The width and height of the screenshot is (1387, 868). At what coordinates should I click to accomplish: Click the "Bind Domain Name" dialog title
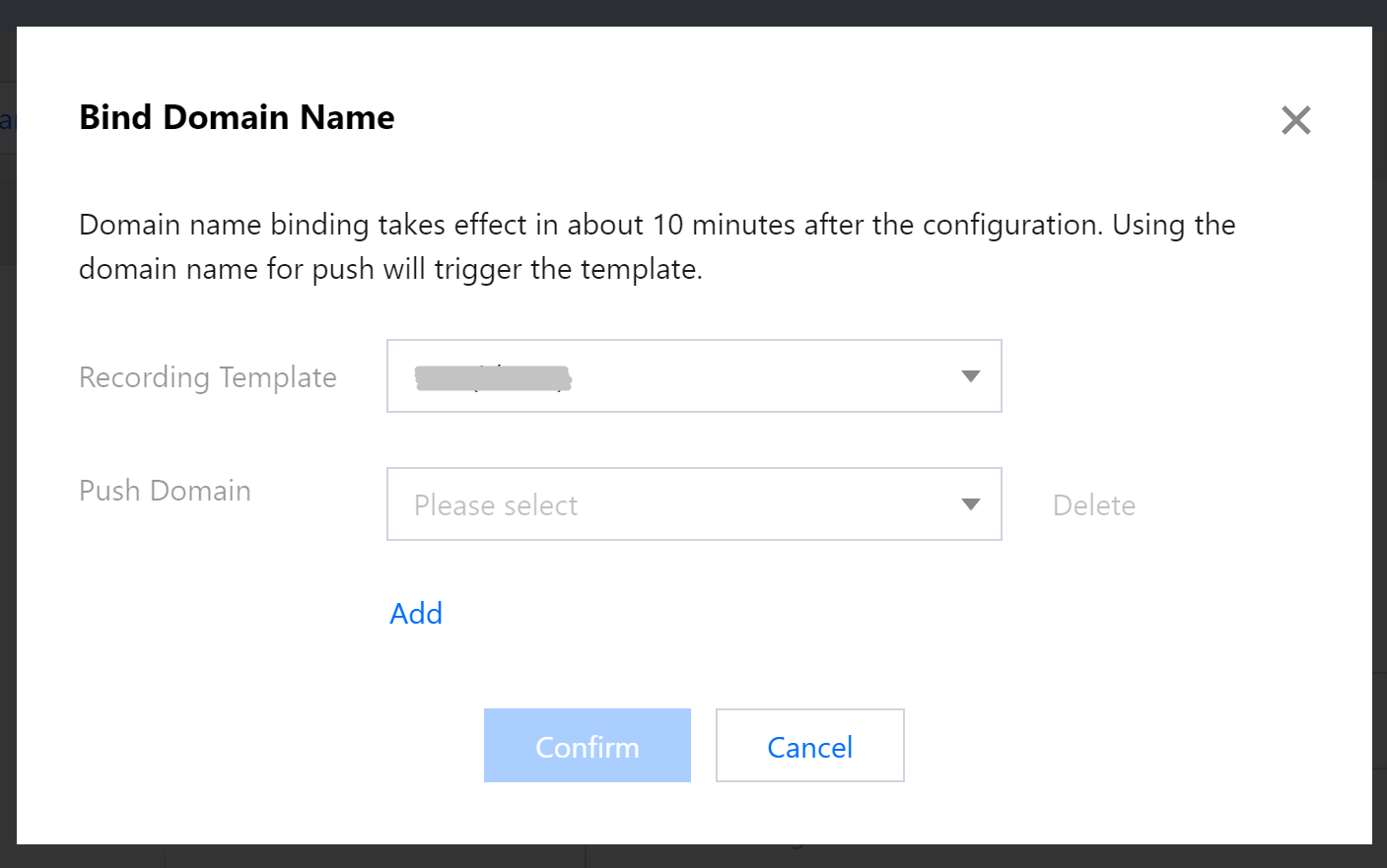pos(237,117)
